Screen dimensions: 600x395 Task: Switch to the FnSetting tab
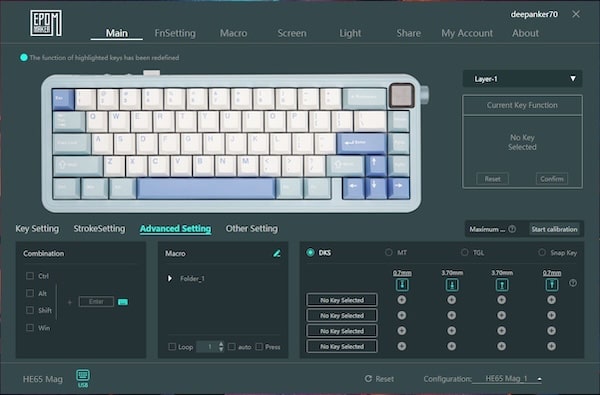175,33
